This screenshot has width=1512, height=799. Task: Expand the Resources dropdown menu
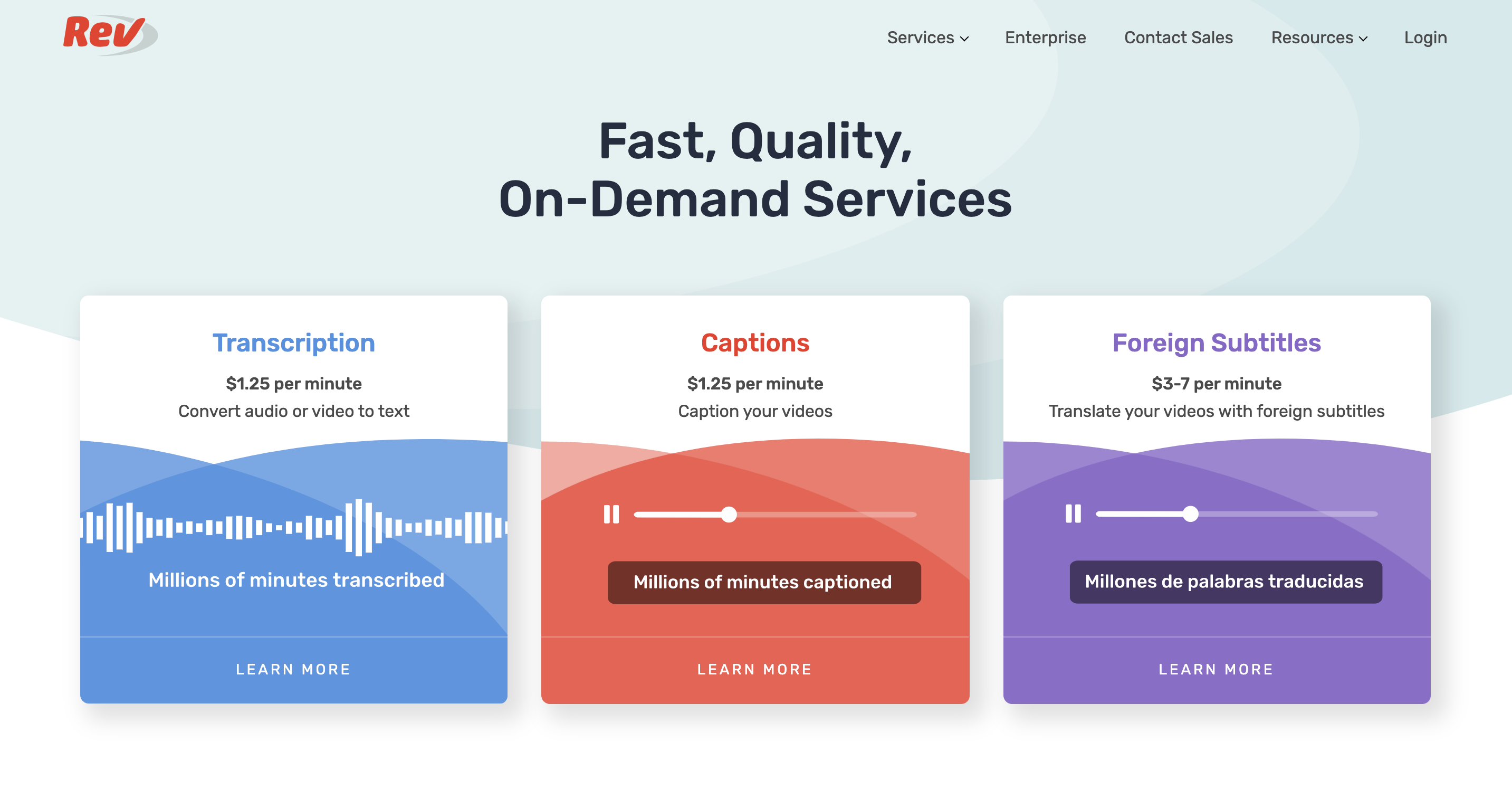pyautogui.click(x=1318, y=38)
